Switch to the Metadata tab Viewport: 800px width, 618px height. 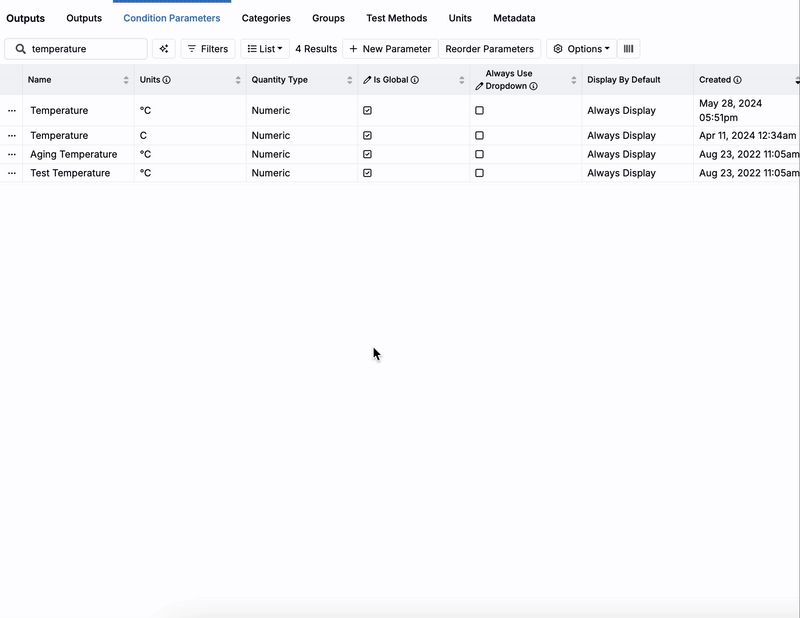(514, 18)
